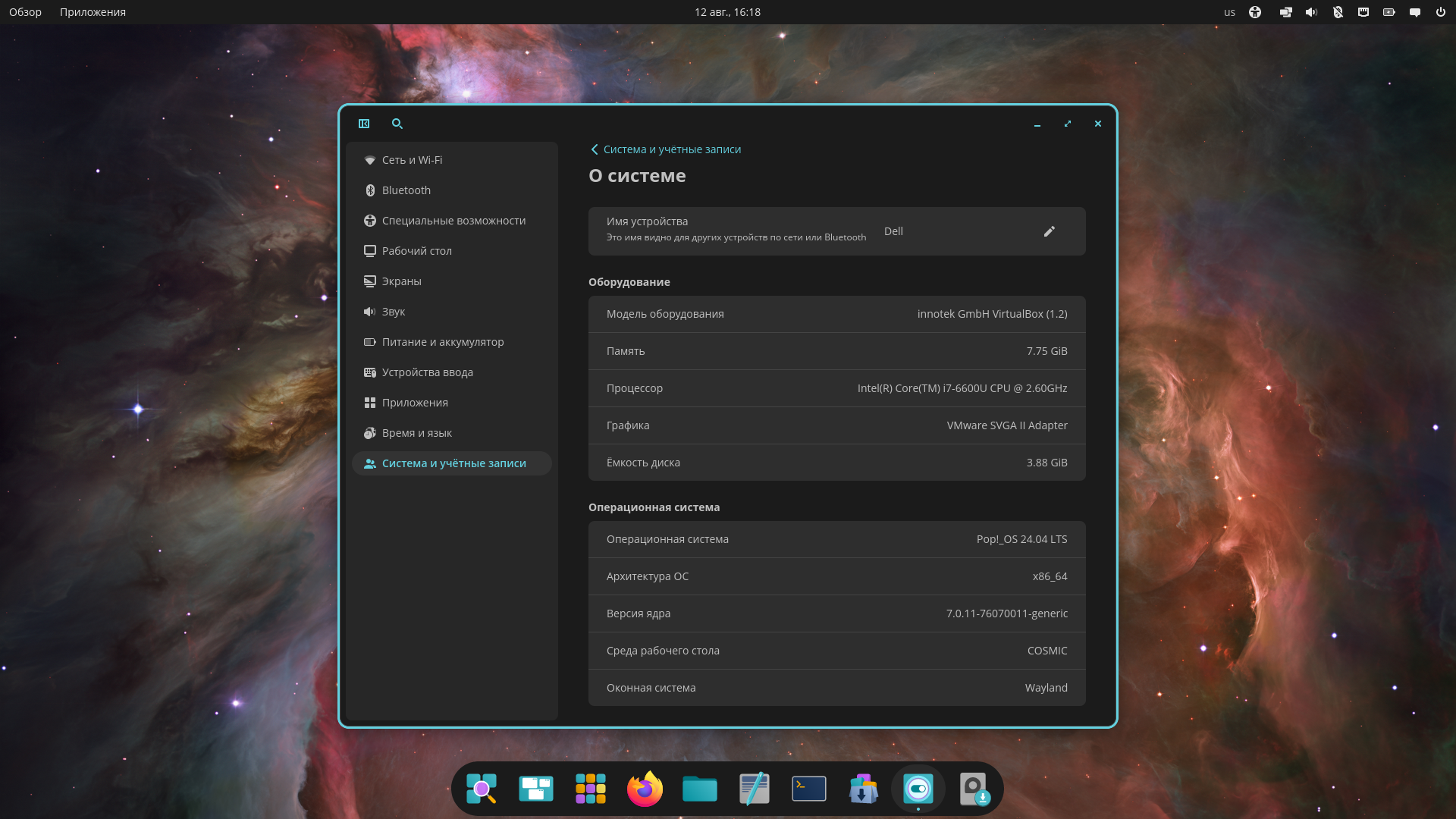Switch the 'us' keyboard layout indicator
This screenshot has height=819, width=1456.
(1229, 12)
